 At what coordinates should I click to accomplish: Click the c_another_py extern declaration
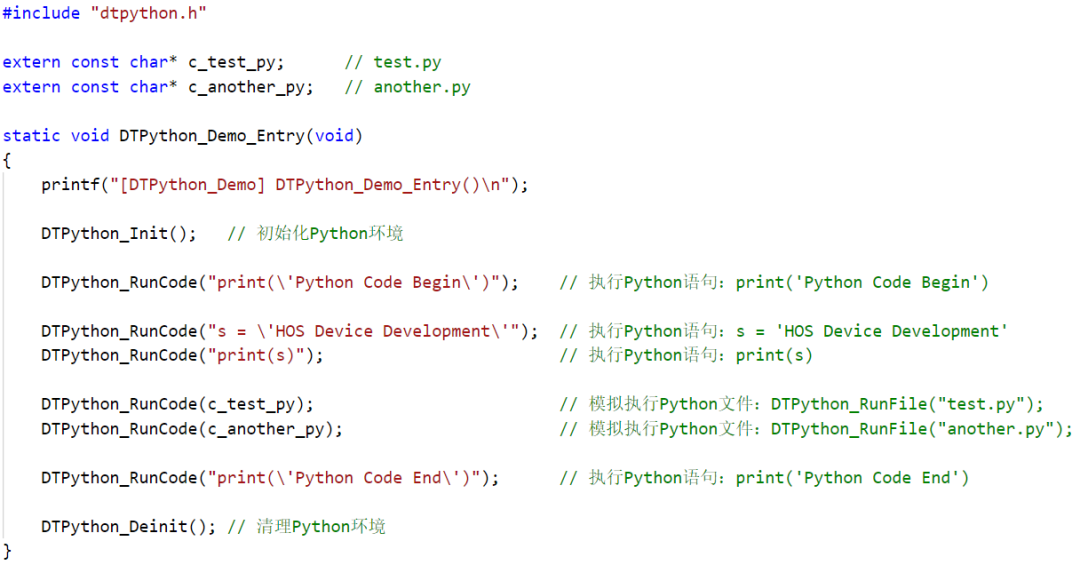(158, 87)
